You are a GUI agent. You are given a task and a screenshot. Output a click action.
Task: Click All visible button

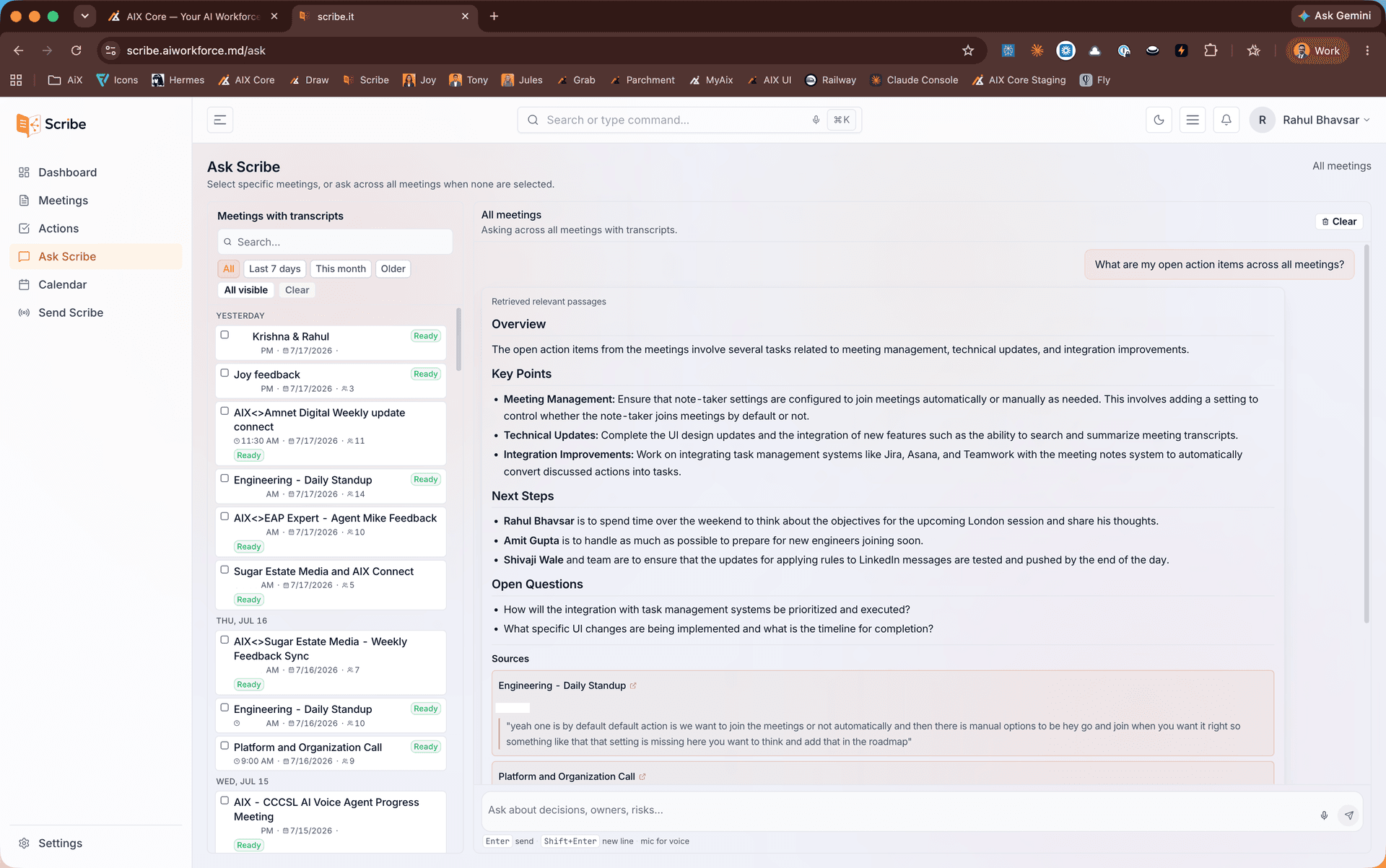pyautogui.click(x=245, y=290)
